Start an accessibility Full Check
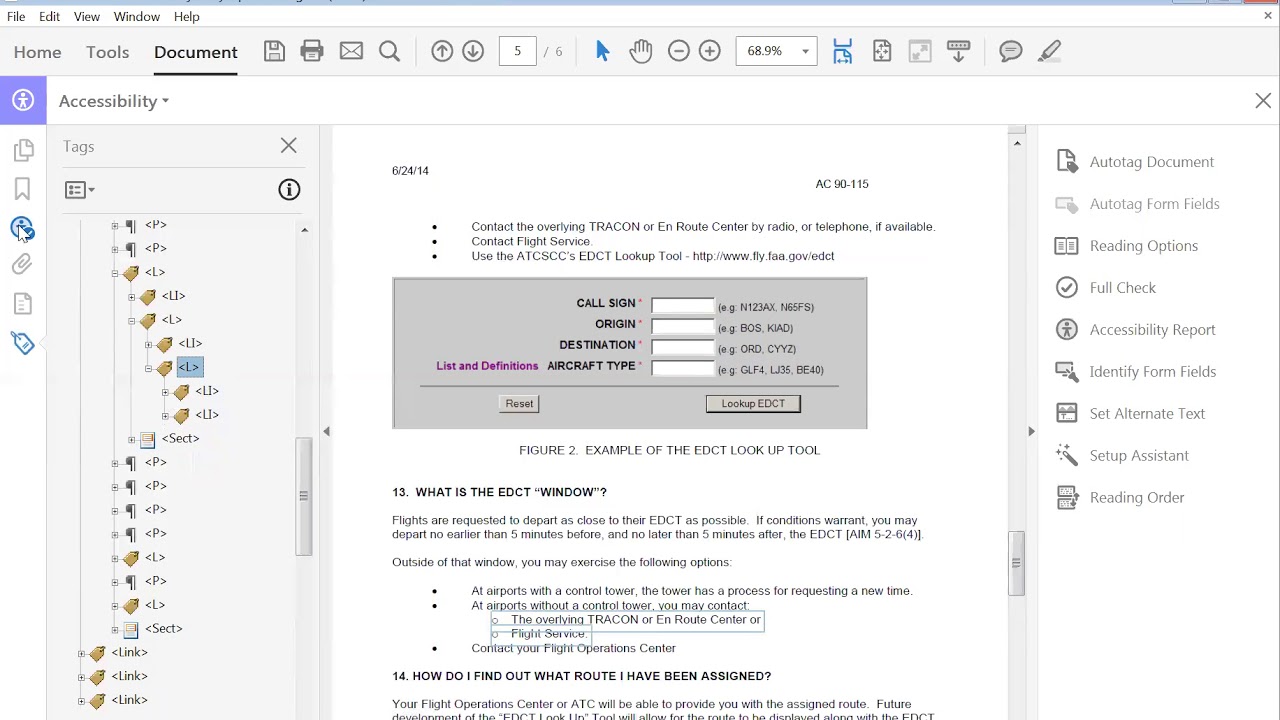 (x=1106, y=288)
